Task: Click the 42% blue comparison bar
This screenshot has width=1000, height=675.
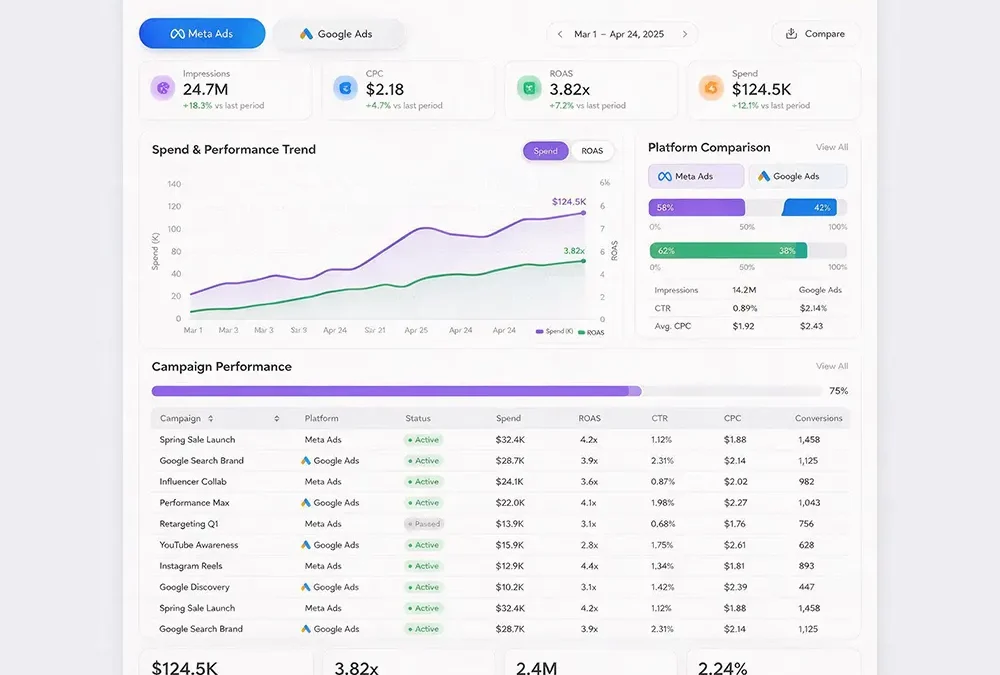Action: click(810, 207)
